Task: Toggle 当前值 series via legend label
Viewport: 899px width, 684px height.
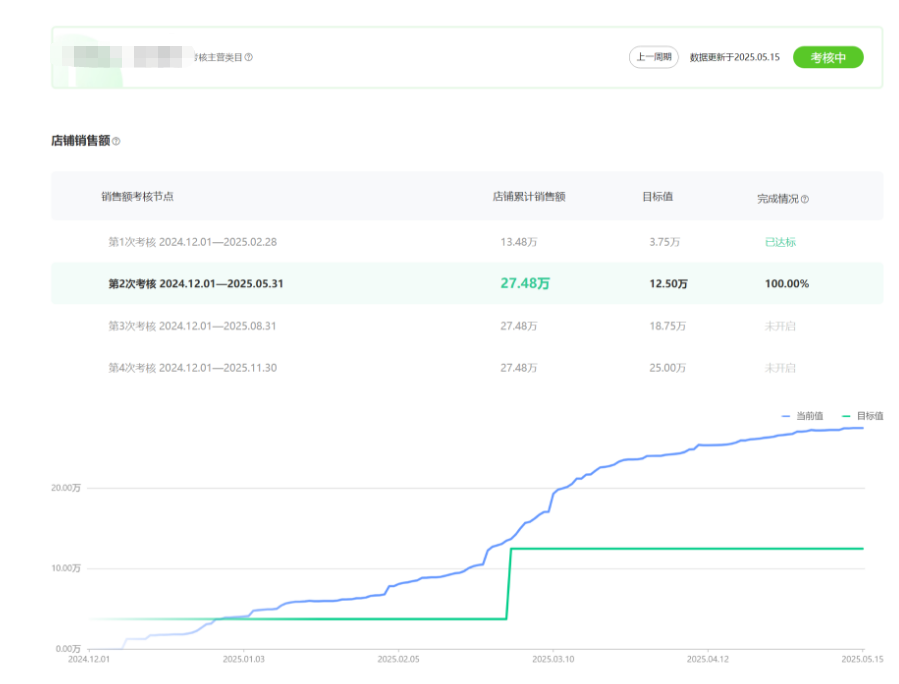Action: (809, 415)
